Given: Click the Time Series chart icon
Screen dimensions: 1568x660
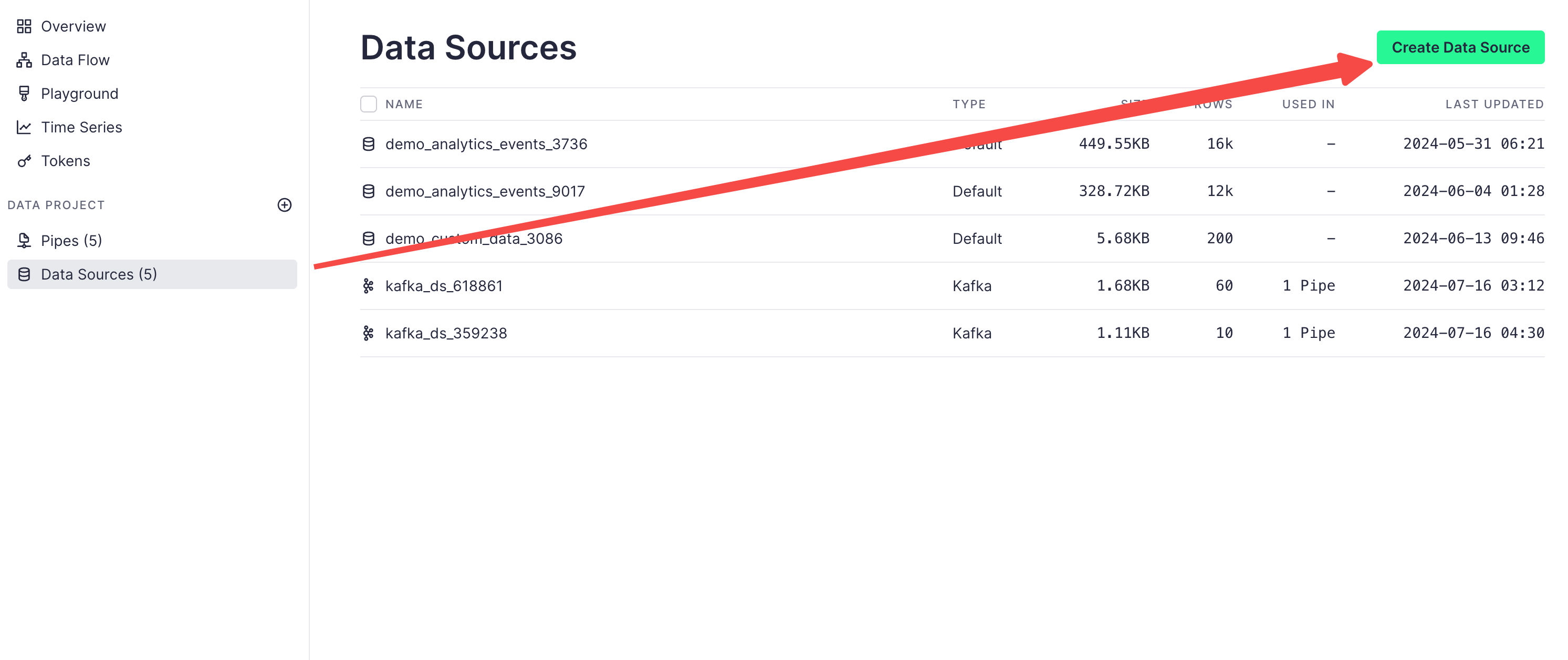Looking at the screenshot, I should coord(24,127).
